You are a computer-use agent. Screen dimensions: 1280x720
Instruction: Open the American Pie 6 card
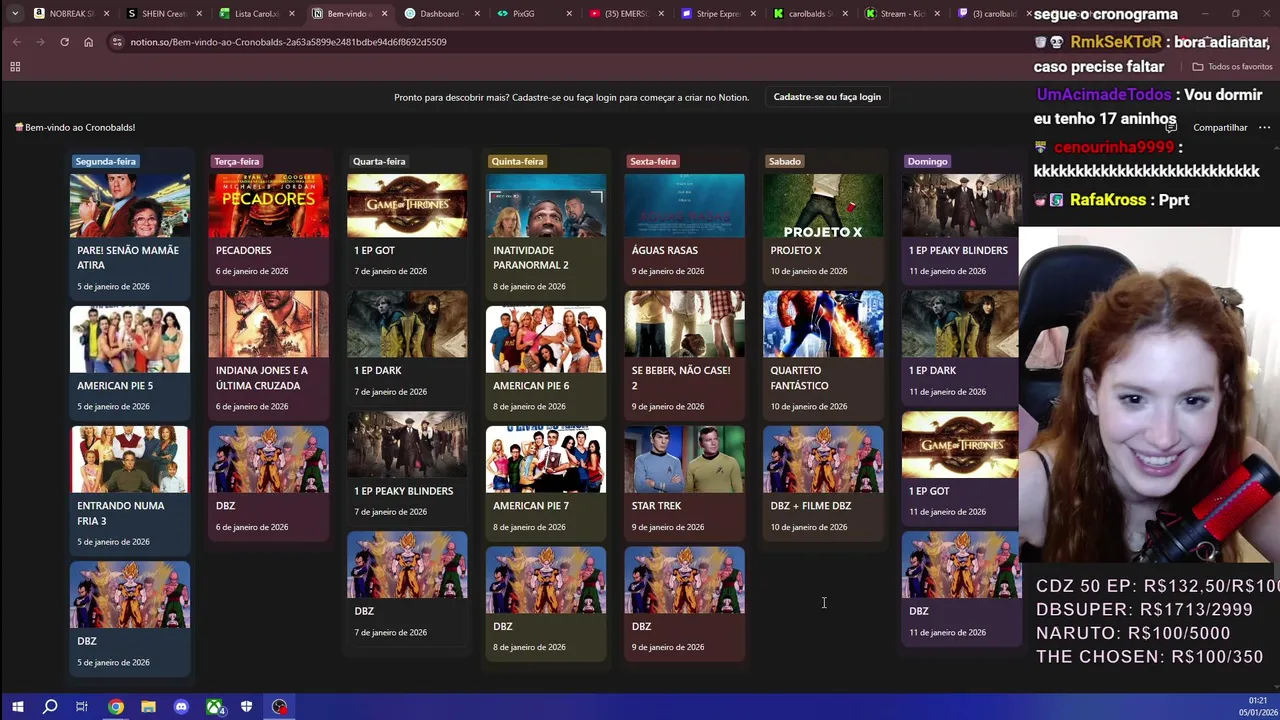click(x=546, y=362)
